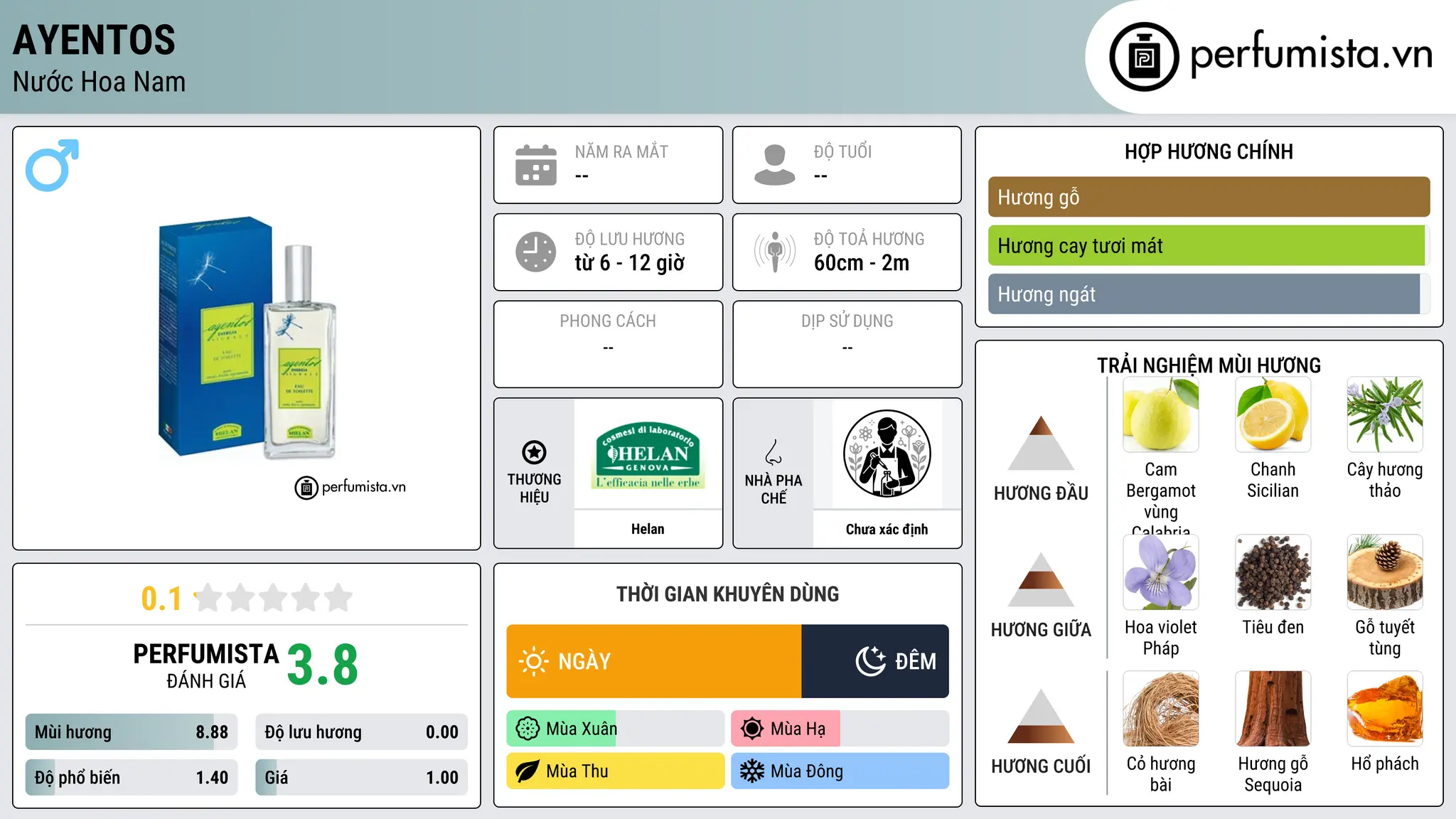Select the Cam Bergamot vùng Calabria note image
Image resolution: width=1456 pixels, height=819 pixels.
(x=1161, y=414)
